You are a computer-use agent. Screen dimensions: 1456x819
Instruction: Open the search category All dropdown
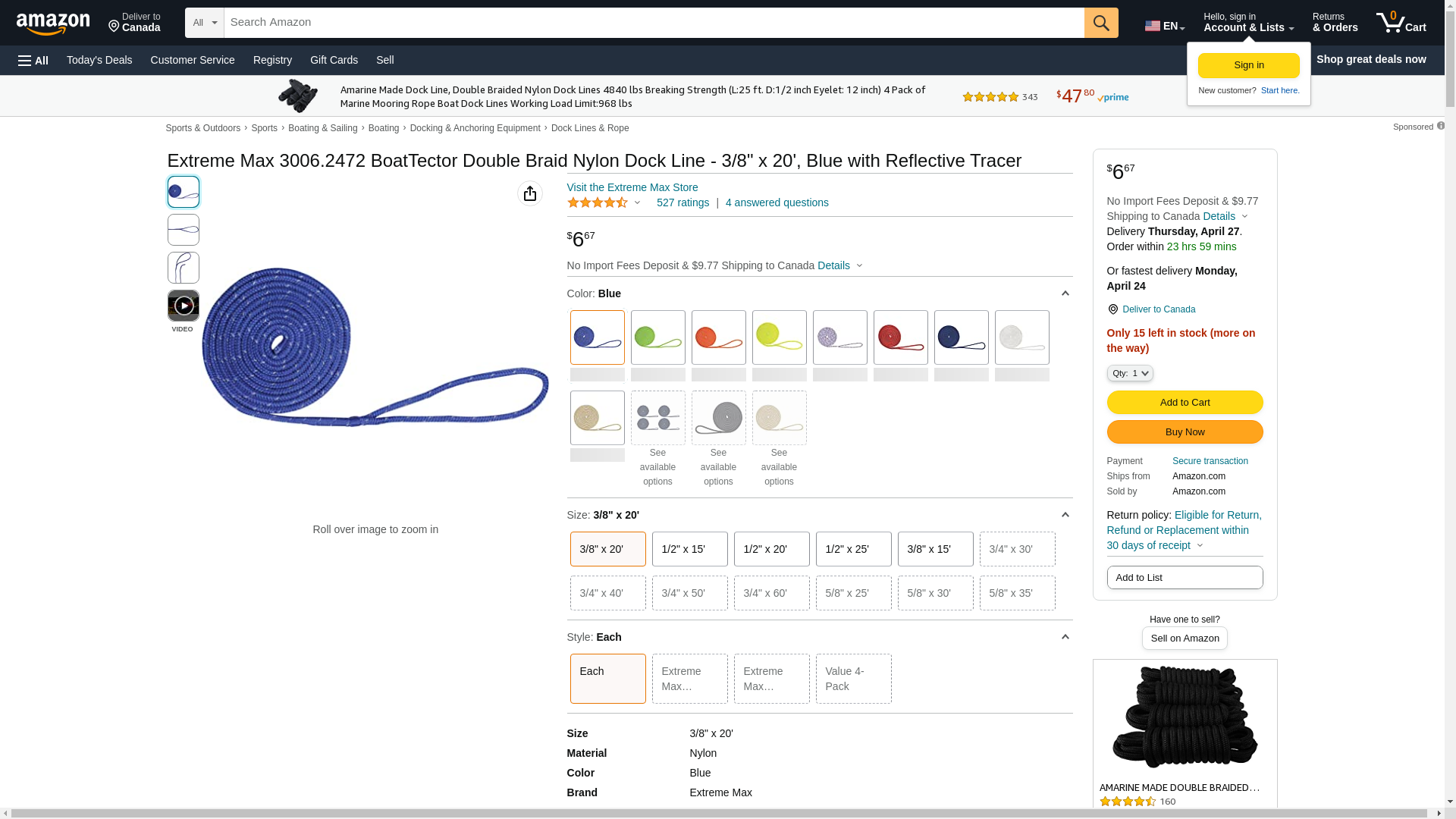pos(205,23)
